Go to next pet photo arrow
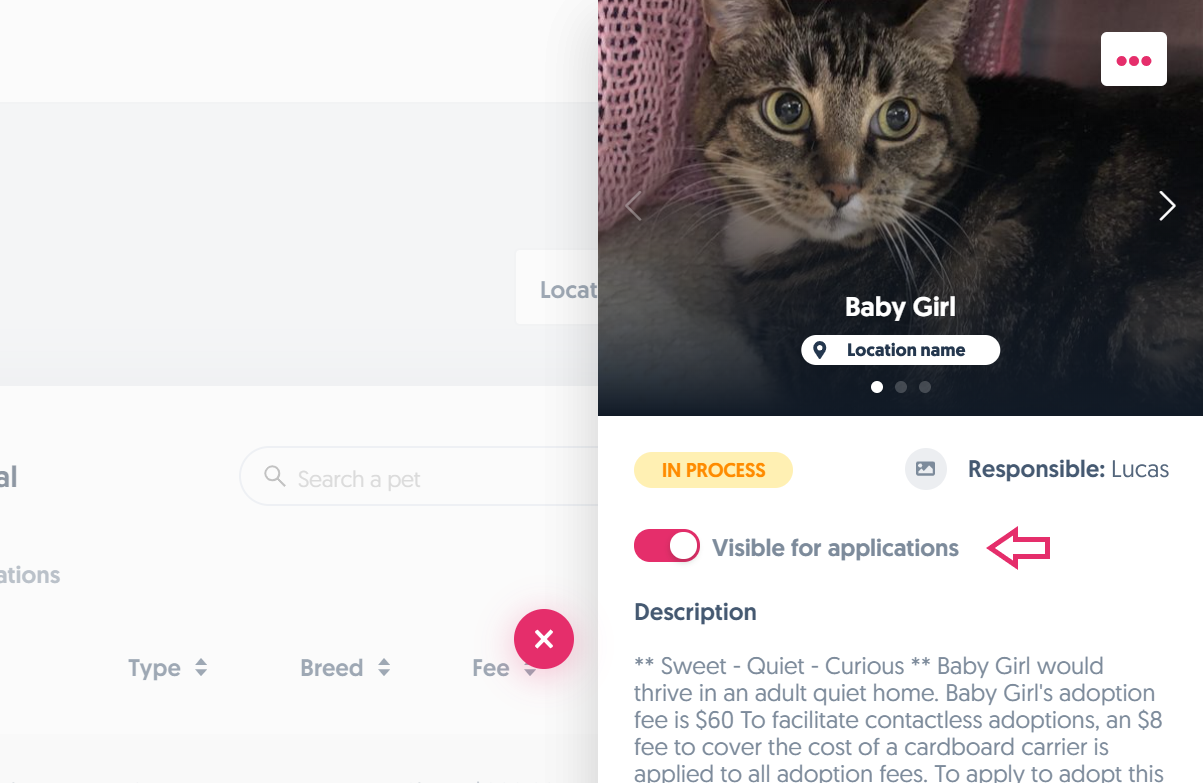Image resolution: width=1203 pixels, height=783 pixels. [x=1166, y=206]
